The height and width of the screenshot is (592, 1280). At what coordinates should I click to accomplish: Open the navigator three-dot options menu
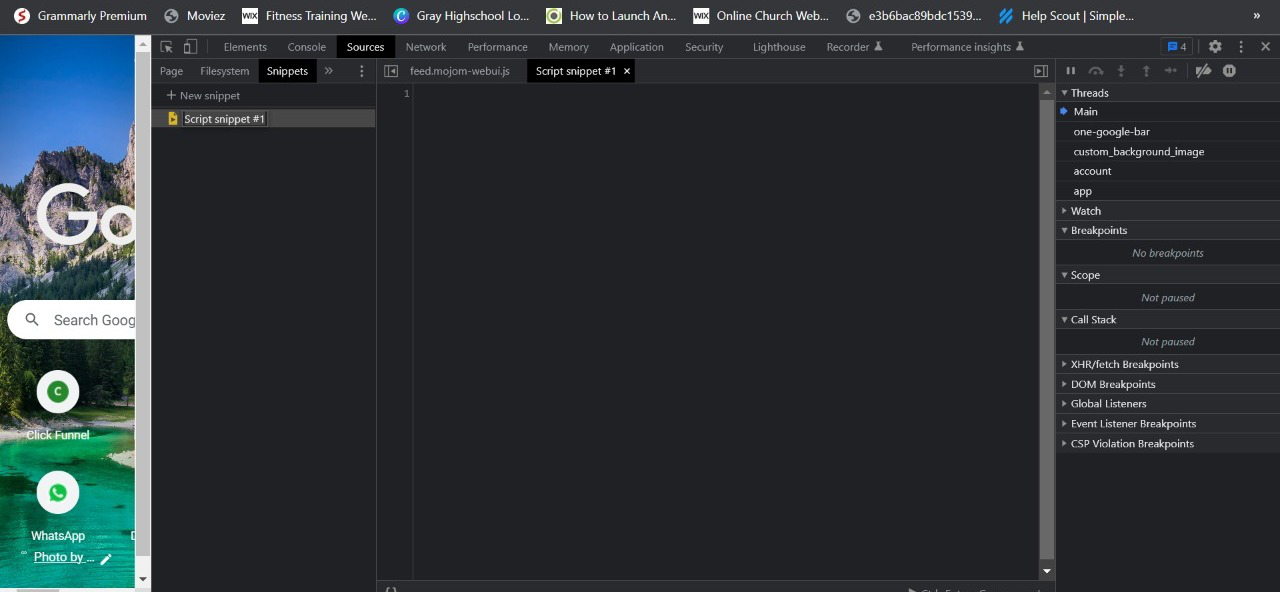click(362, 71)
